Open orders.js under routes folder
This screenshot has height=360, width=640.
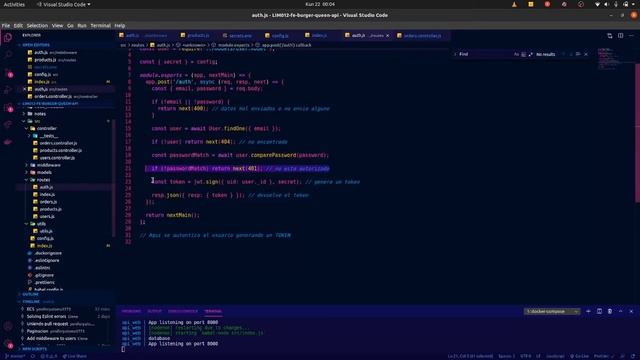(x=48, y=202)
